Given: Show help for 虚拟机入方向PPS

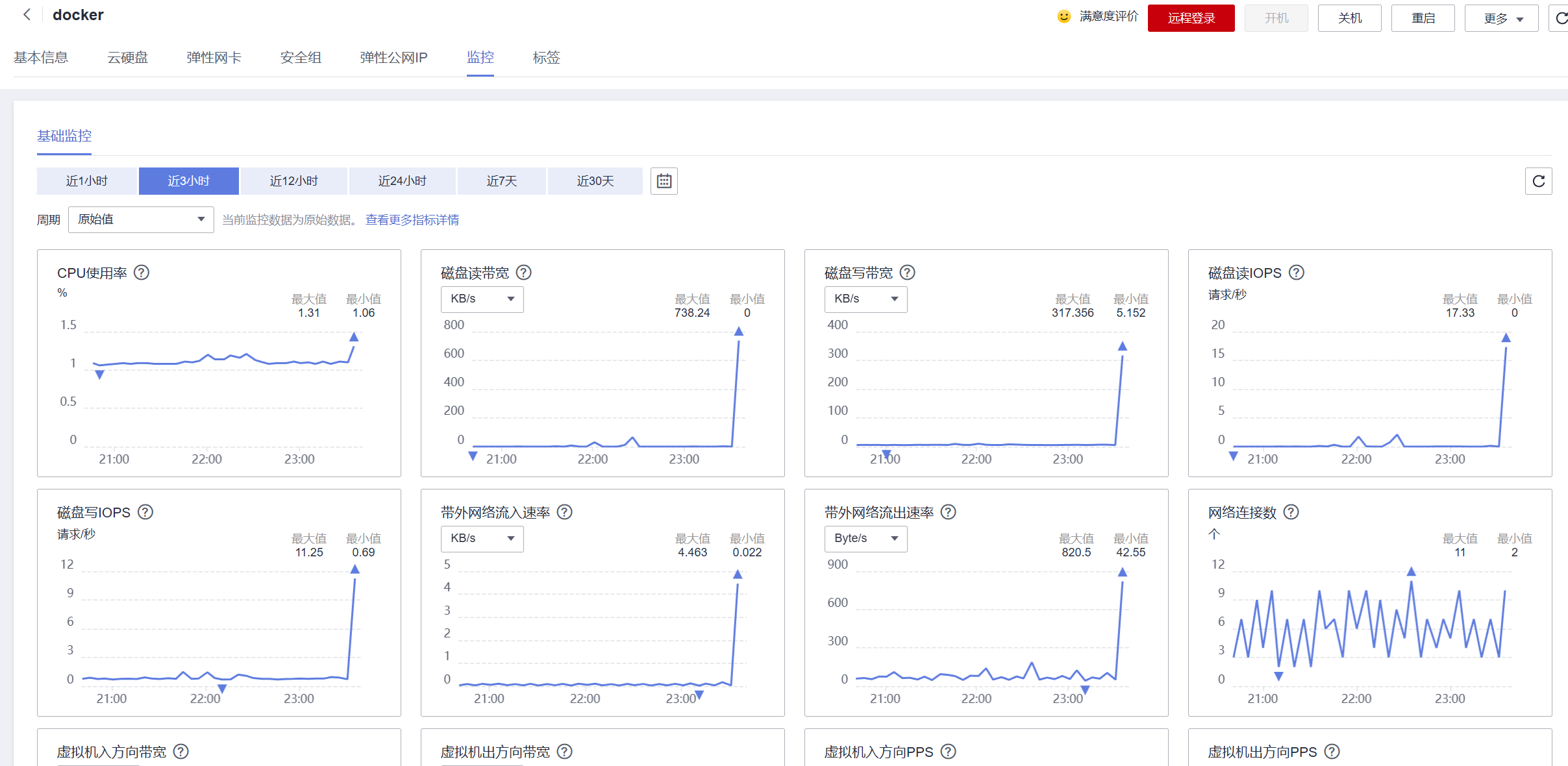Looking at the screenshot, I should coord(948,752).
